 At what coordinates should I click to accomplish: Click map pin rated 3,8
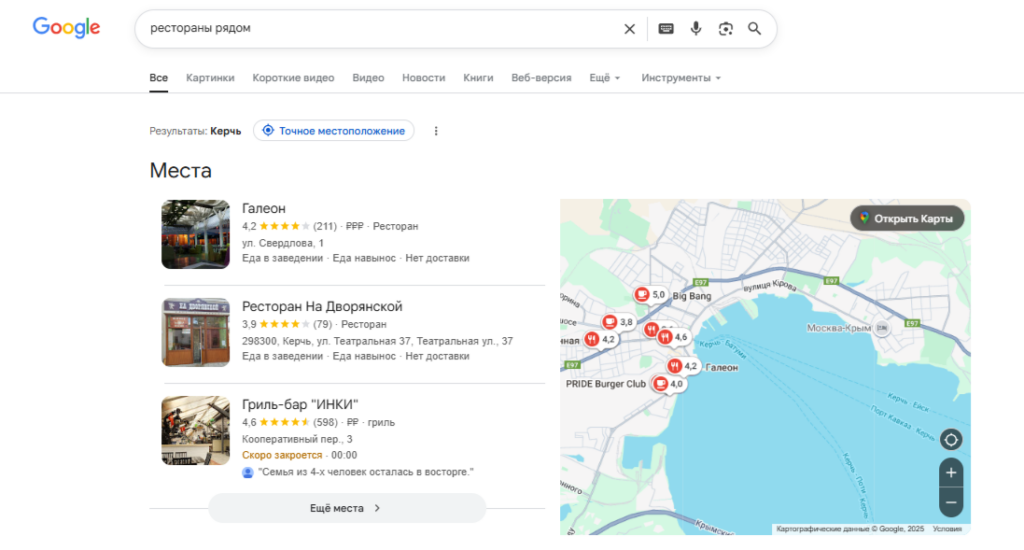pyautogui.click(x=617, y=321)
